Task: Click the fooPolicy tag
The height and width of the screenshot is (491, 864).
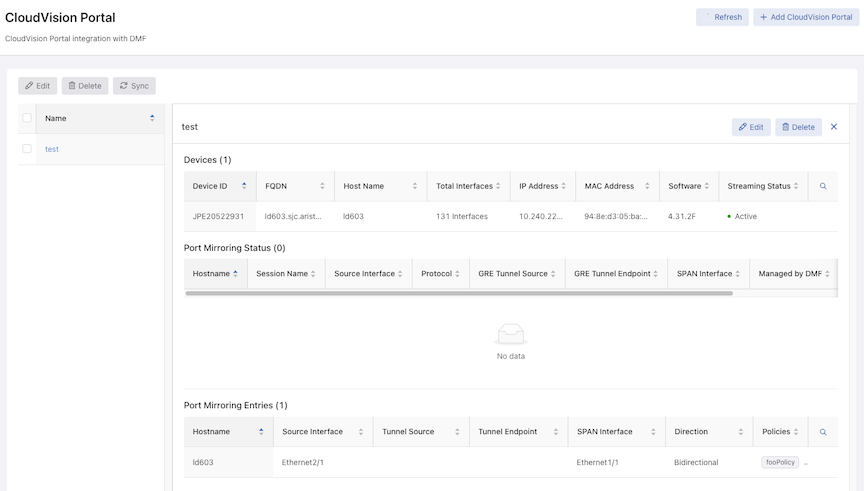Action: 780,462
